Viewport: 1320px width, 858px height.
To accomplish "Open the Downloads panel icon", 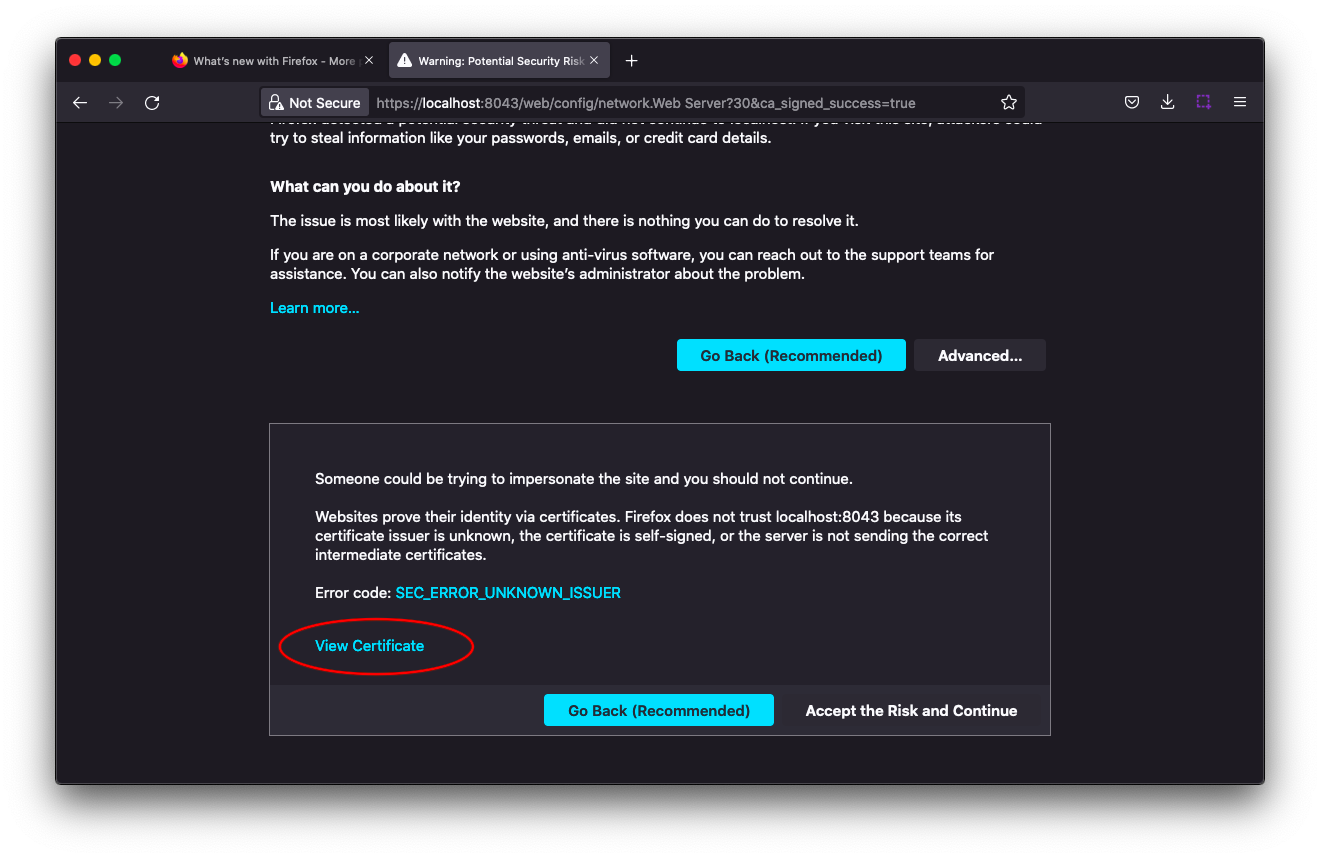I will pyautogui.click(x=1167, y=102).
